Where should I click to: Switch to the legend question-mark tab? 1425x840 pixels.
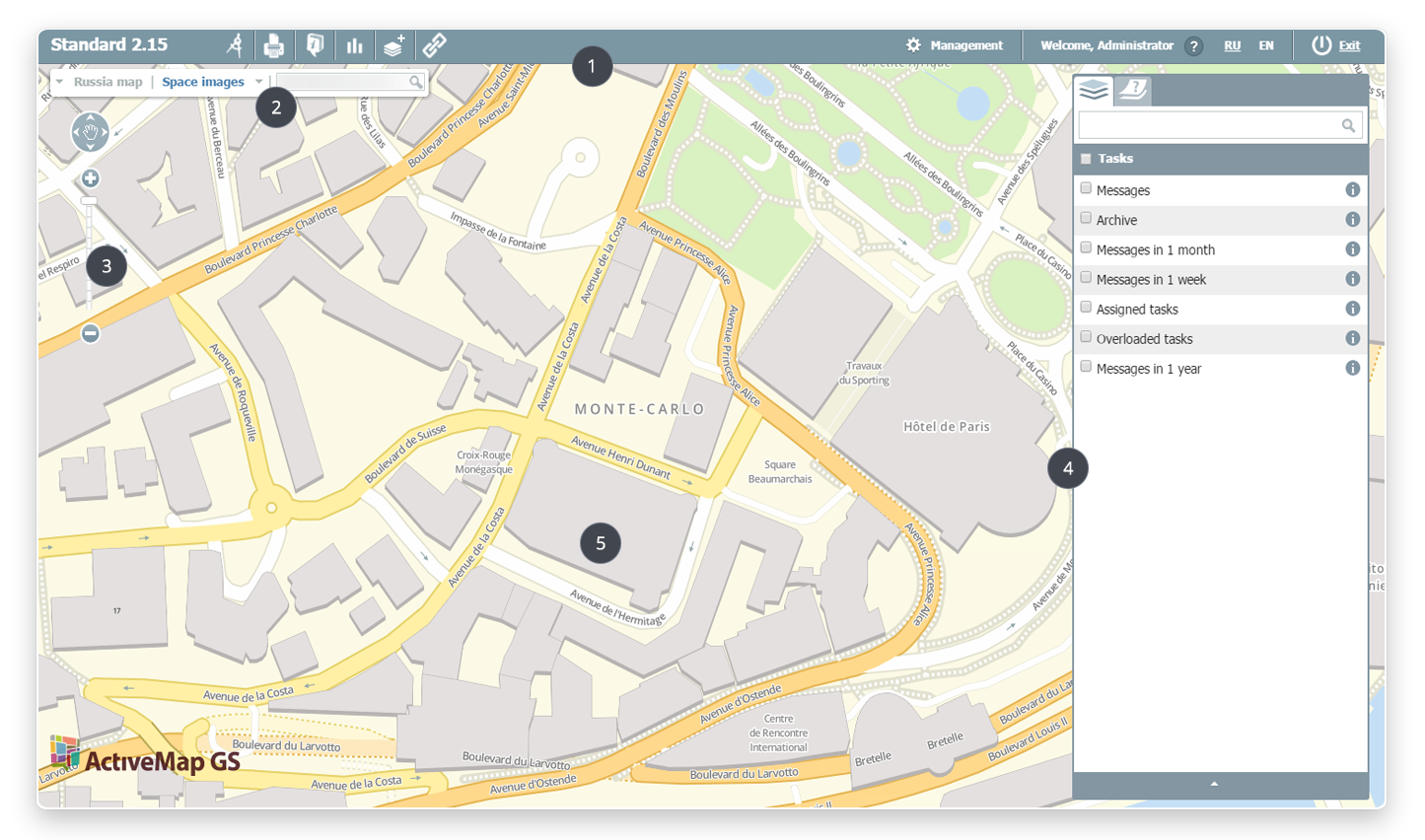click(1133, 91)
